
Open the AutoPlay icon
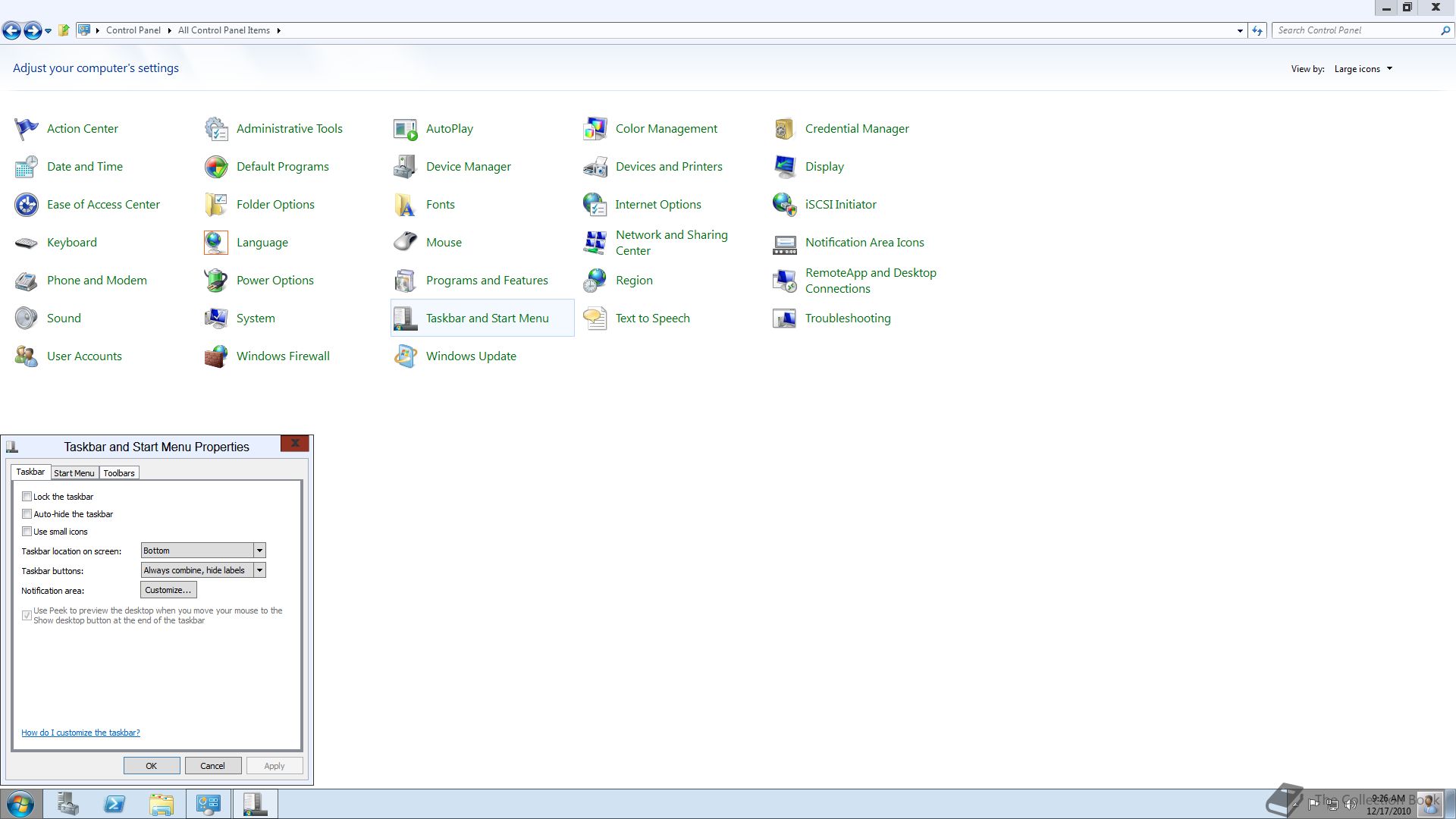(x=406, y=129)
